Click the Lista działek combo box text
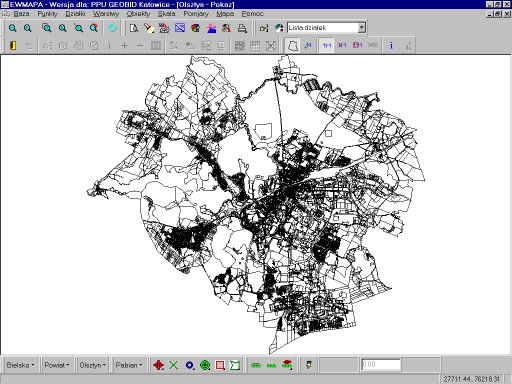Screen dimensions: 512x384 click(307, 28)
